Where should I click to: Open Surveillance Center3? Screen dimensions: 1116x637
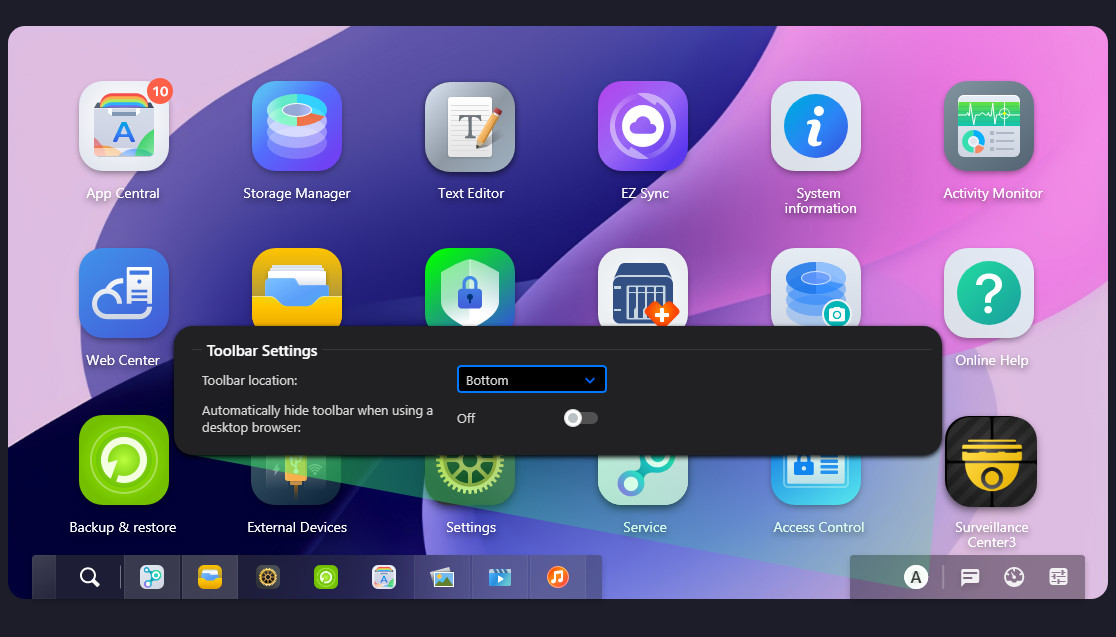click(989, 462)
